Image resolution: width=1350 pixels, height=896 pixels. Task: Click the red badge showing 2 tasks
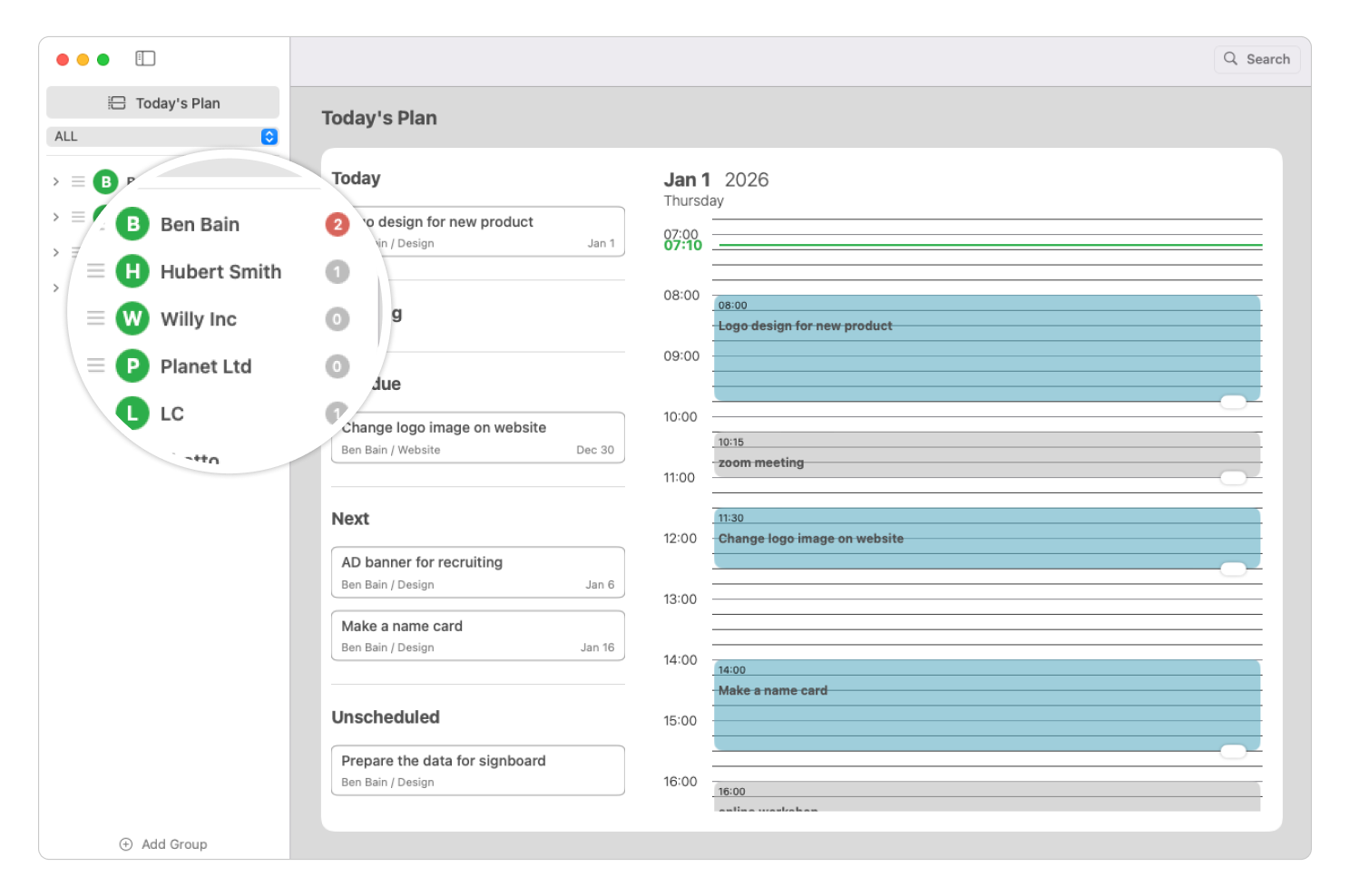click(337, 224)
